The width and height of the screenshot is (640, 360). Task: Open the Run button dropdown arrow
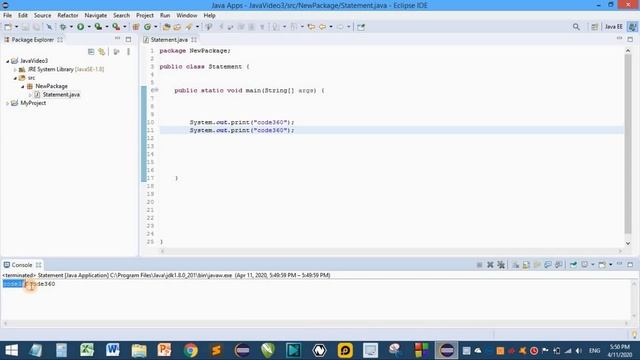click(x=89, y=27)
